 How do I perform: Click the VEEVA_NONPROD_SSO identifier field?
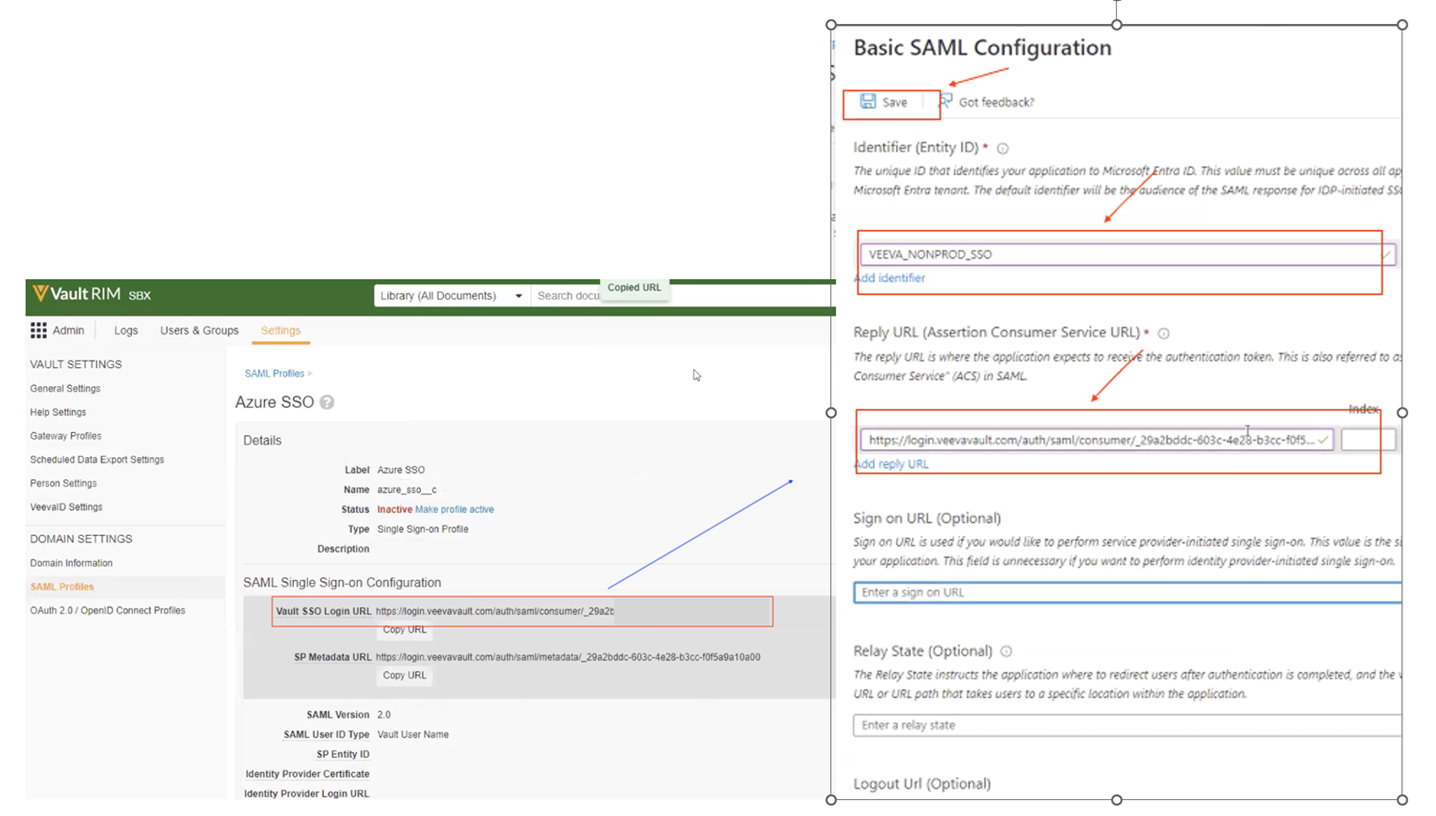pyautogui.click(x=1127, y=254)
